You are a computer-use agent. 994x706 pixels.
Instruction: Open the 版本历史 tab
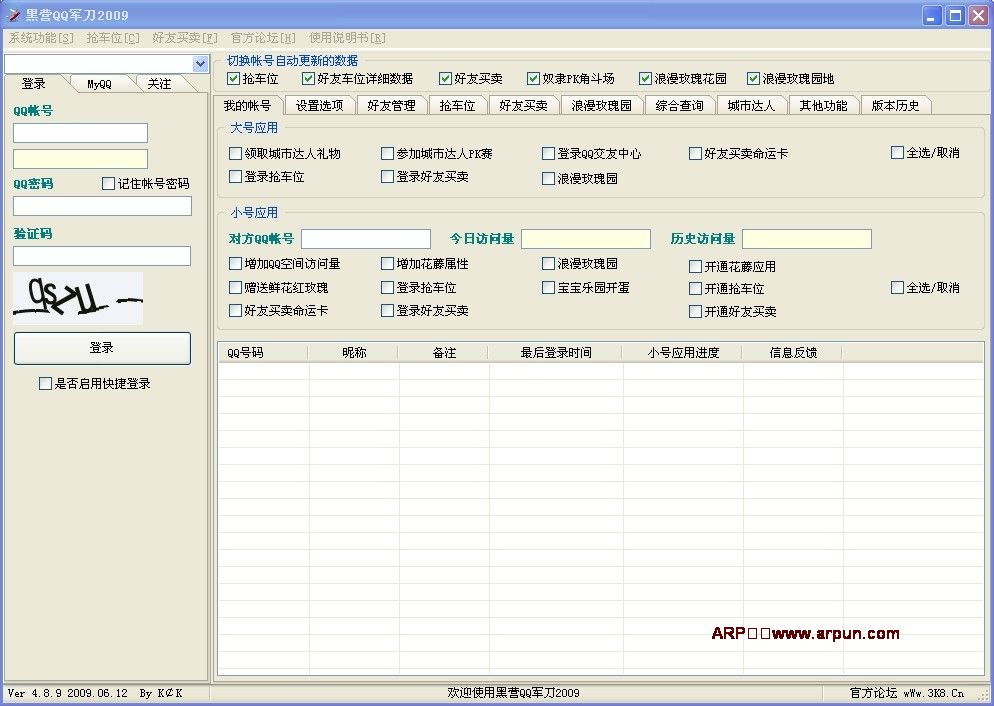click(x=895, y=105)
